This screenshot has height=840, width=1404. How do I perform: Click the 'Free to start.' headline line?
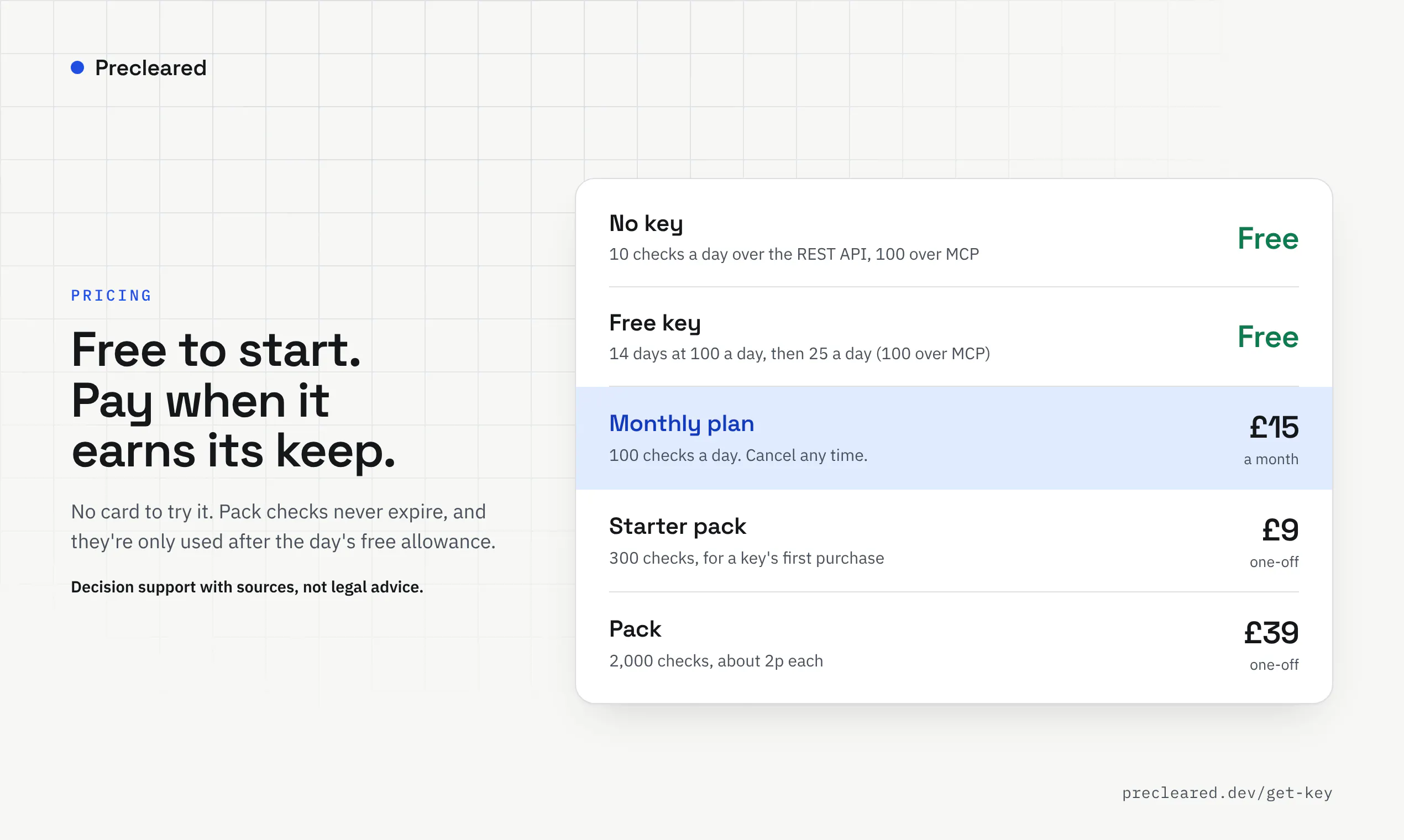pyautogui.click(x=216, y=350)
